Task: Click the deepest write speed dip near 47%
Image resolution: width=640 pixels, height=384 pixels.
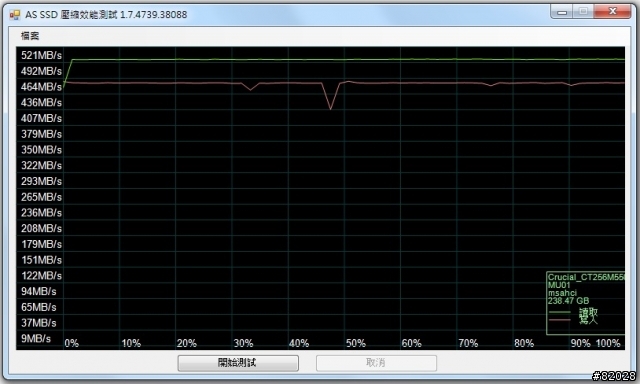Action: point(331,109)
